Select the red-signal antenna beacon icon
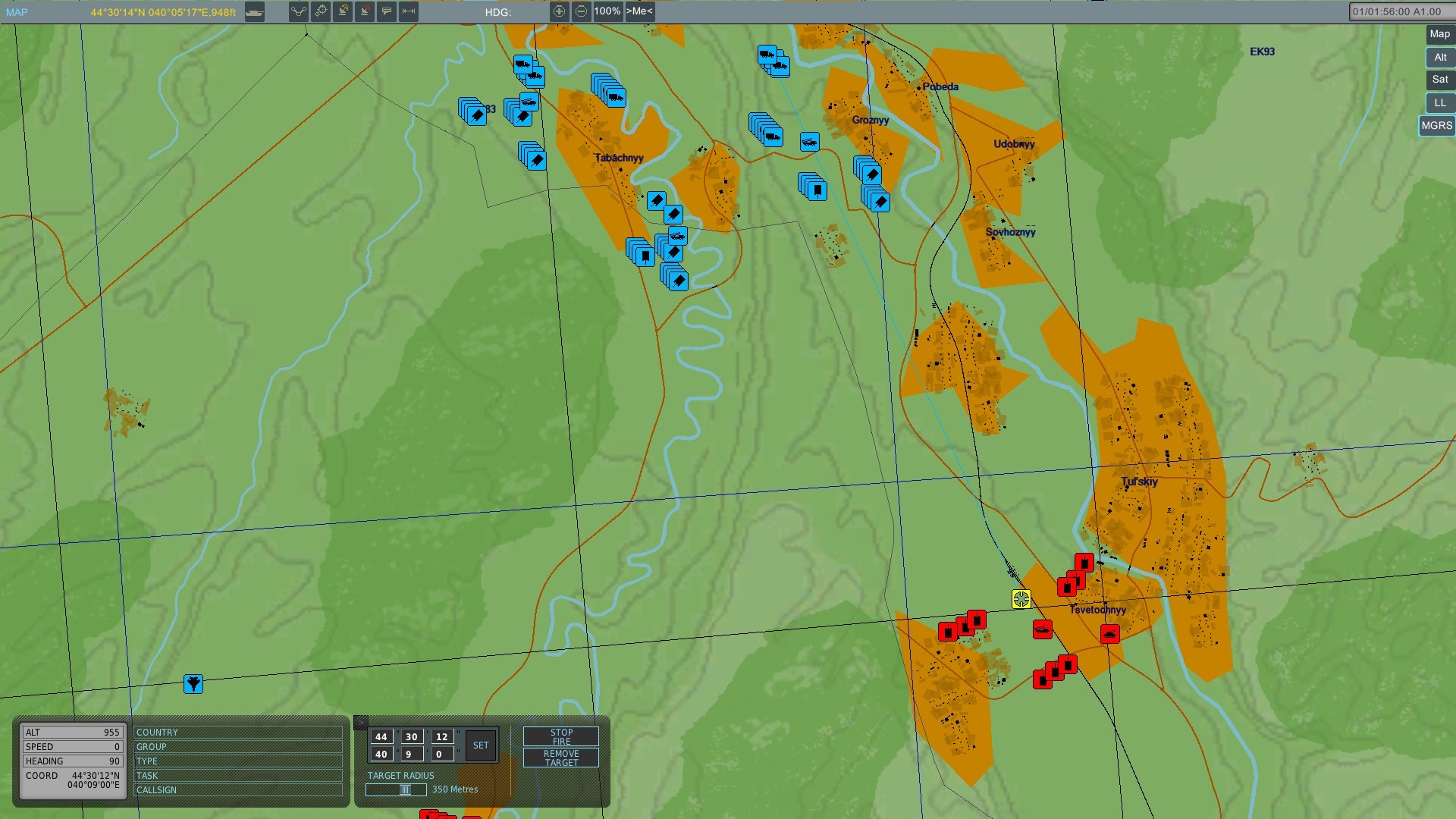This screenshot has width=1456, height=819. pyautogui.click(x=364, y=12)
